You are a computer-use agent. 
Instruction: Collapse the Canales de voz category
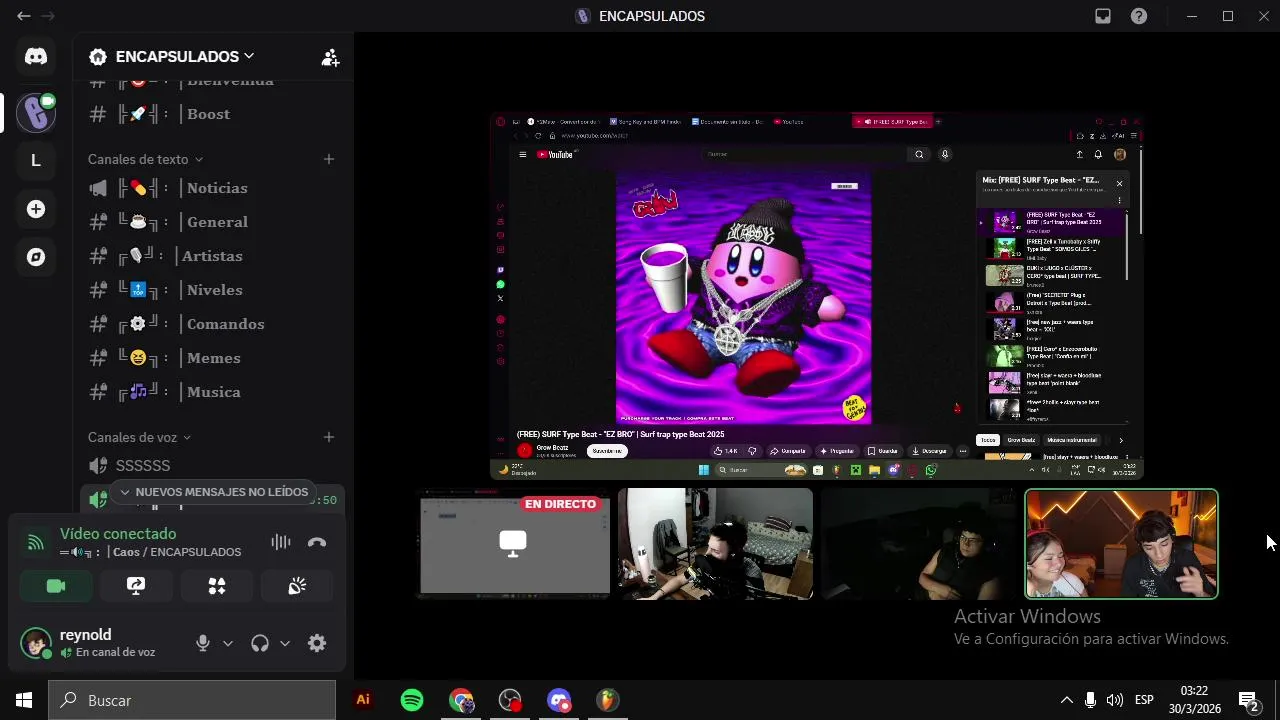[139, 437]
